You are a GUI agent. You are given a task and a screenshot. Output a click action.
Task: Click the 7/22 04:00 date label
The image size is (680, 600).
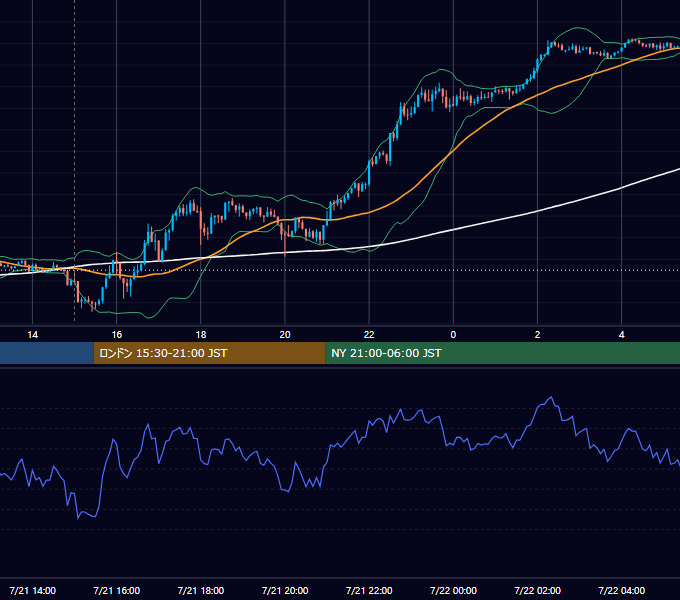click(x=621, y=590)
